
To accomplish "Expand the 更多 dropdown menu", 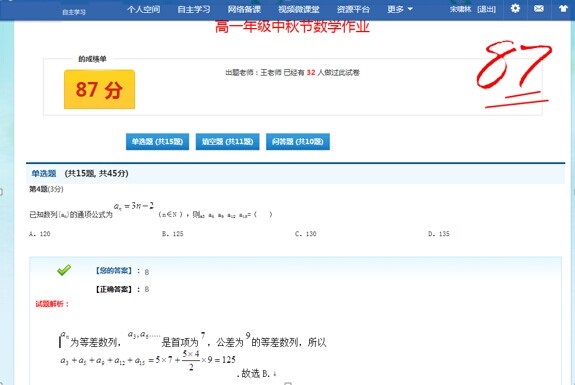I will click(x=400, y=9).
